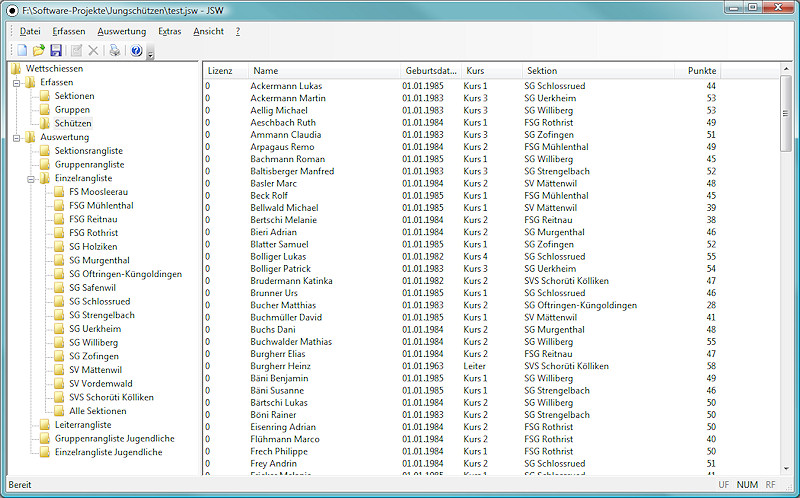Select SG Zofingen in the tree

point(93,356)
